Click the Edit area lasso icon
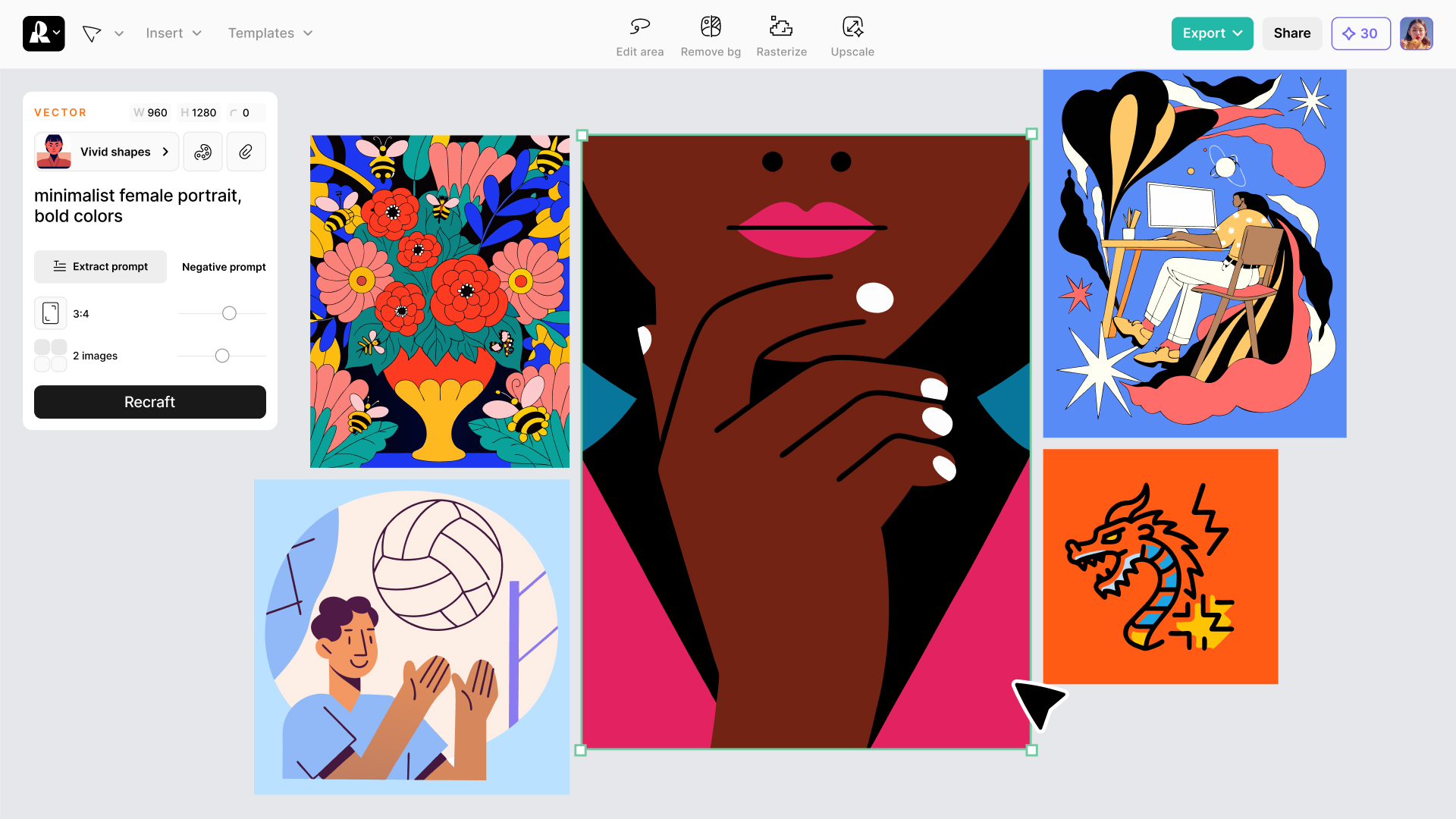This screenshot has width=1456, height=819. [639, 27]
